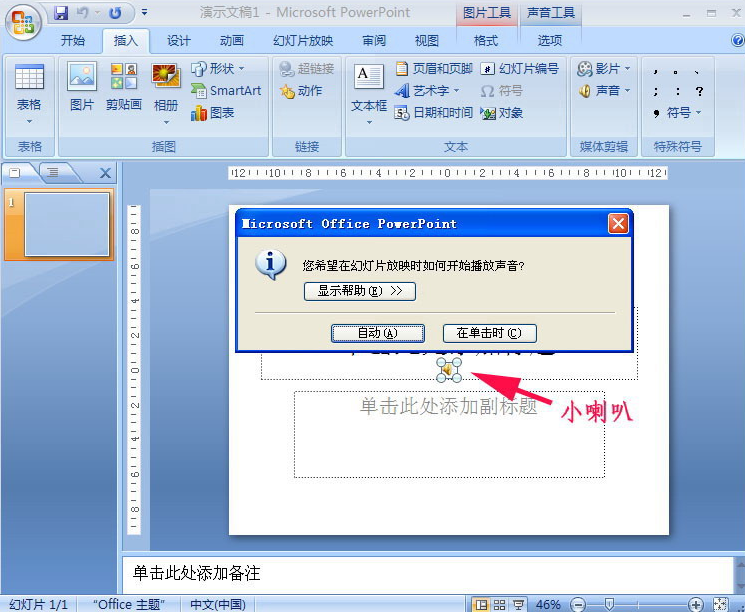Image resolution: width=745 pixels, height=612 pixels.
Task: Switch to normal view in status bar
Action: [x=481, y=604]
